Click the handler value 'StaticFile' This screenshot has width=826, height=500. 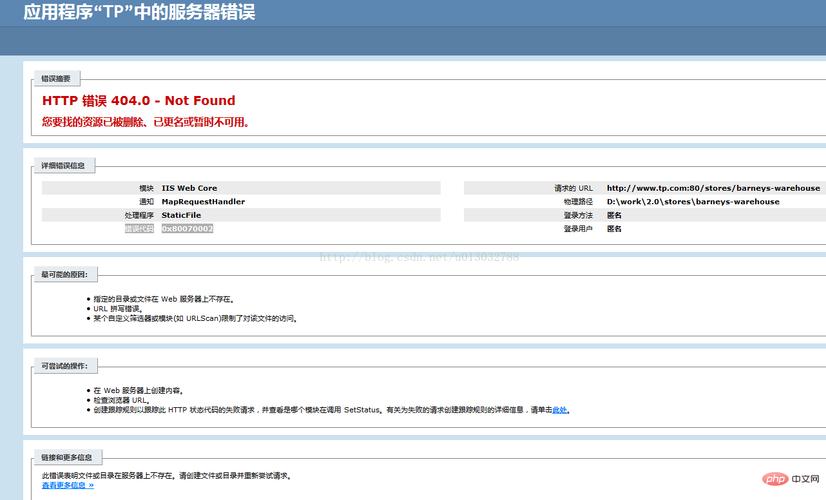click(181, 215)
